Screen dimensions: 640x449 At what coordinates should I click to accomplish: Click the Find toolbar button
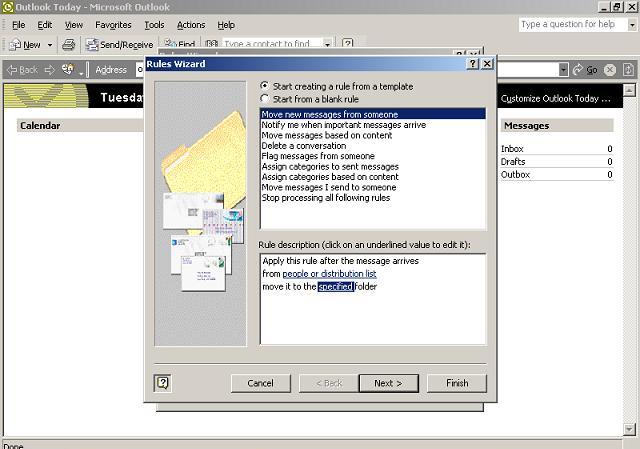coord(180,43)
